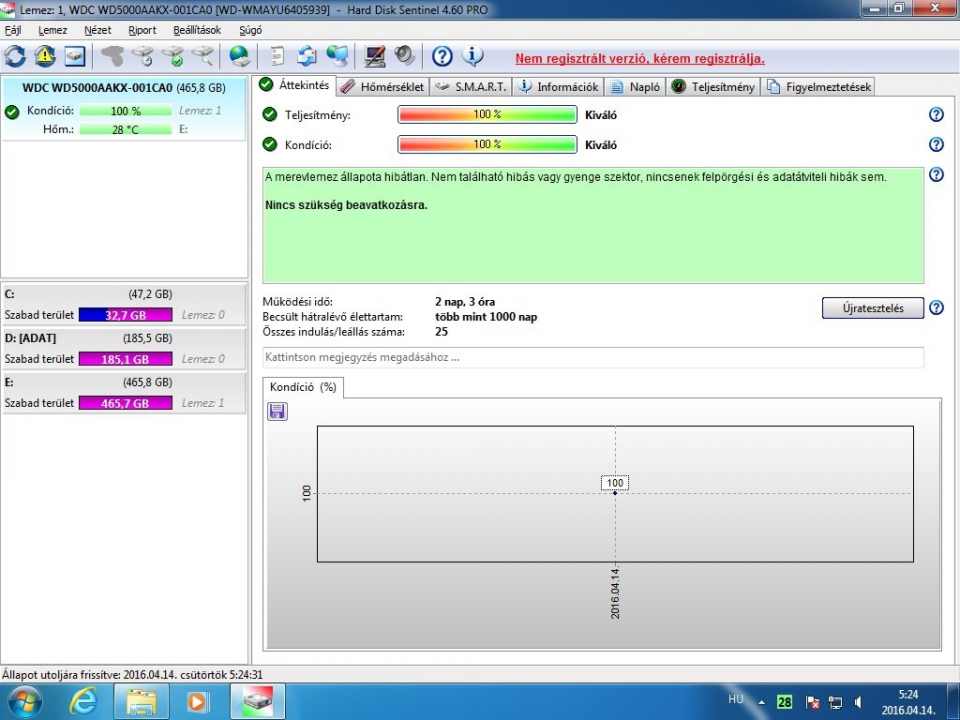
Task: Click the refresh disk status toolbar icon
Action: coord(15,56)
